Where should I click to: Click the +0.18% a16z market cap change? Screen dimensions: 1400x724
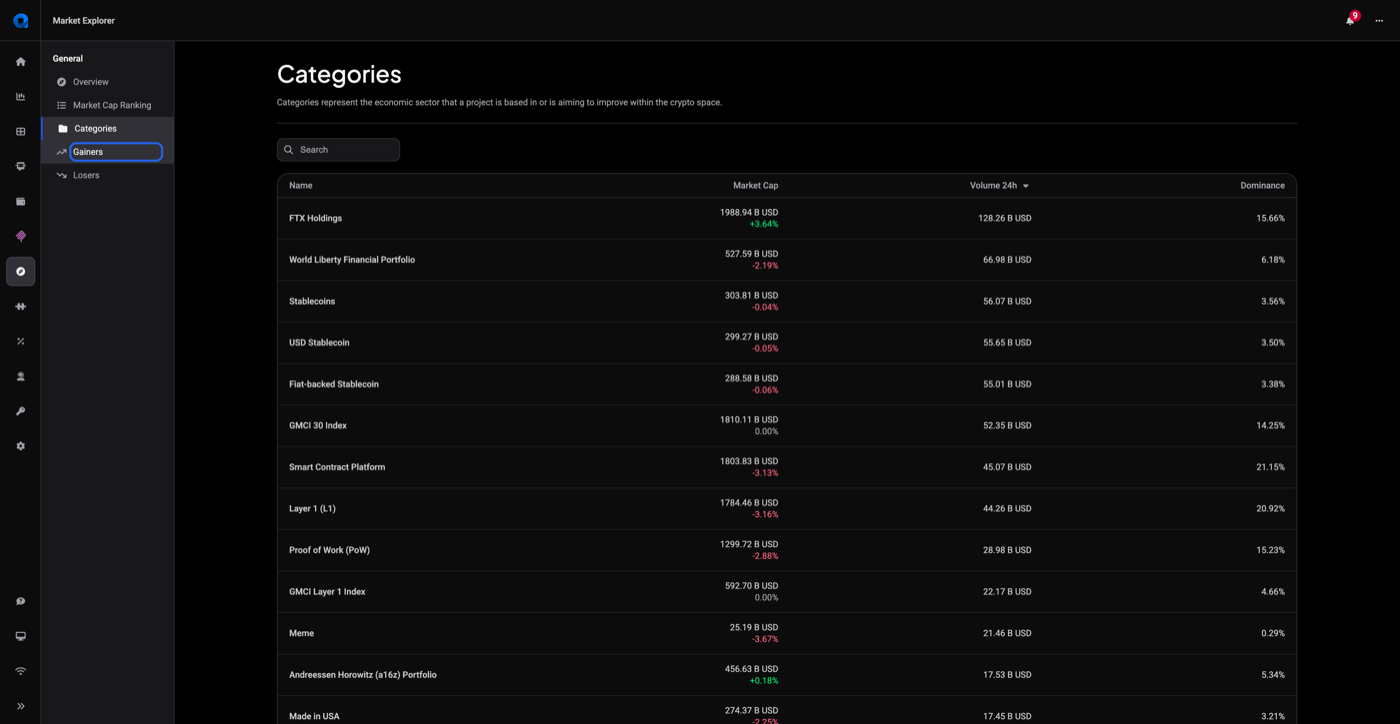click(x=763, y=681)
